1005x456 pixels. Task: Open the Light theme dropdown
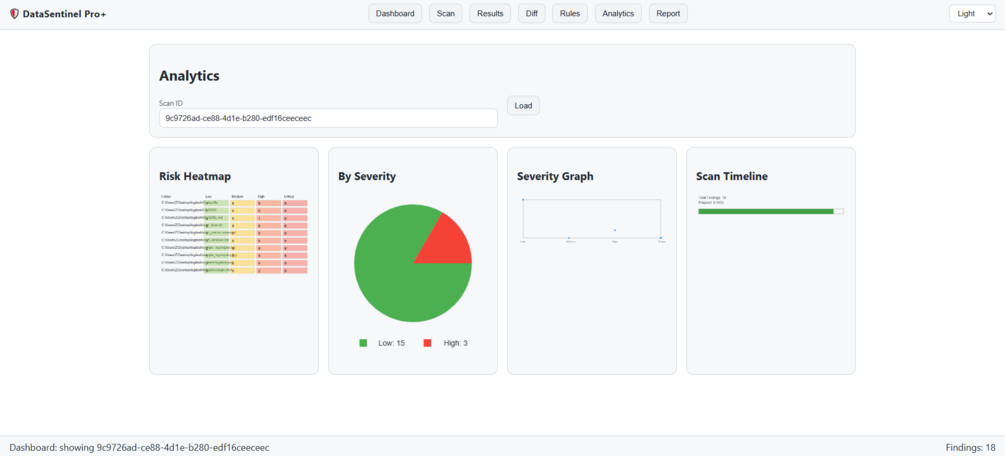tap(972, 13)
